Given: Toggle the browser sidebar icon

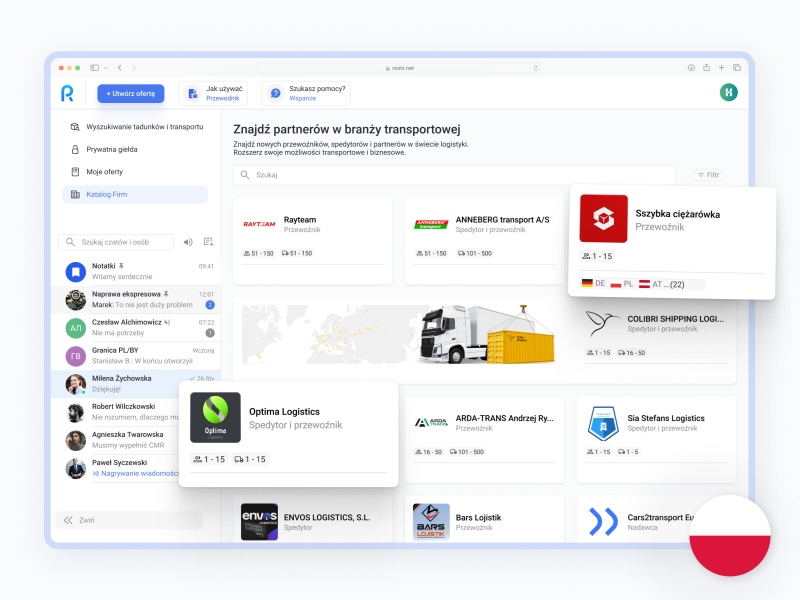Looking at the screenshot, I should click(x=94, y=67).
